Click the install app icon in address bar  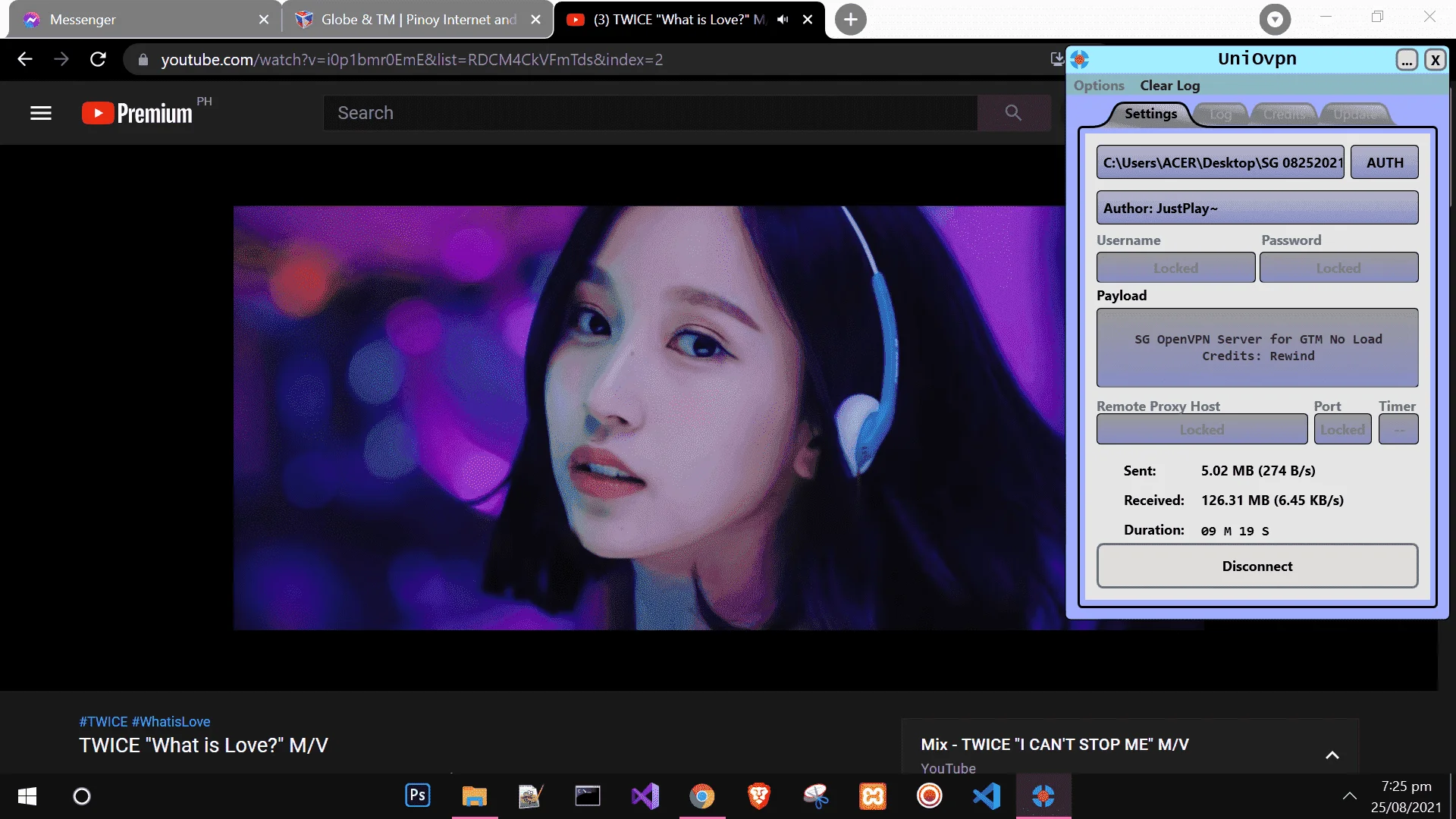pyautogui.click(x=1057, y=59)
